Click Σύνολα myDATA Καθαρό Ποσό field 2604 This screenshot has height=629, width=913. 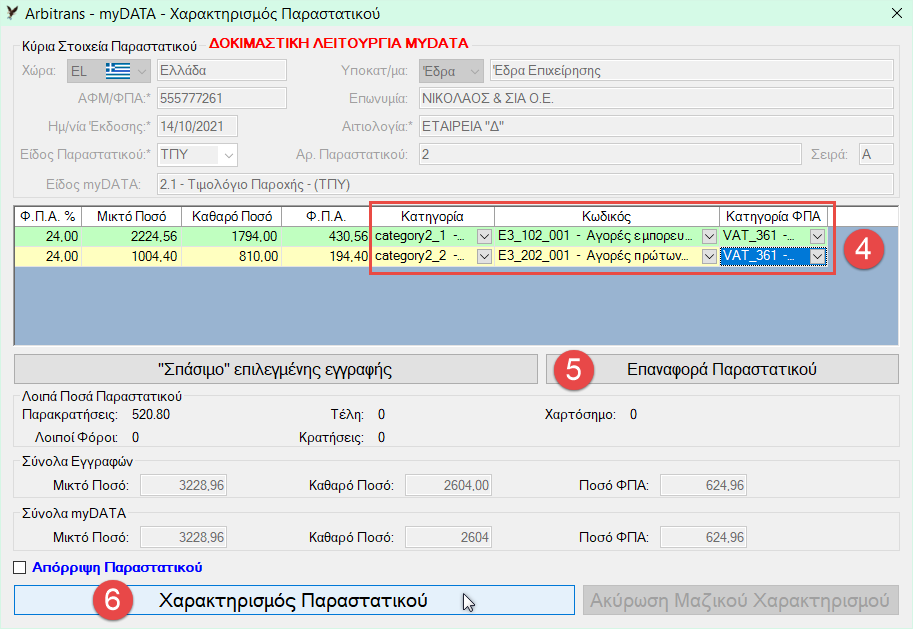point(448,537)
